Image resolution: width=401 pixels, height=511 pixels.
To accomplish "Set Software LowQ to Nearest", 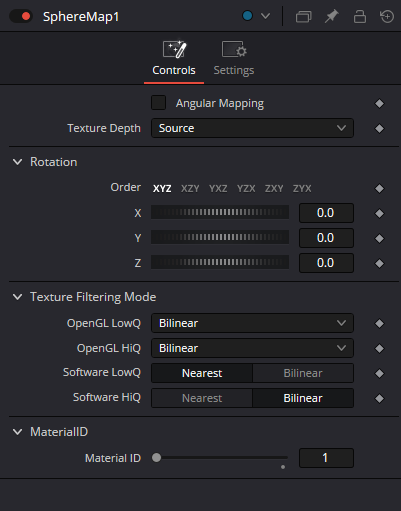I will (202, 373).
